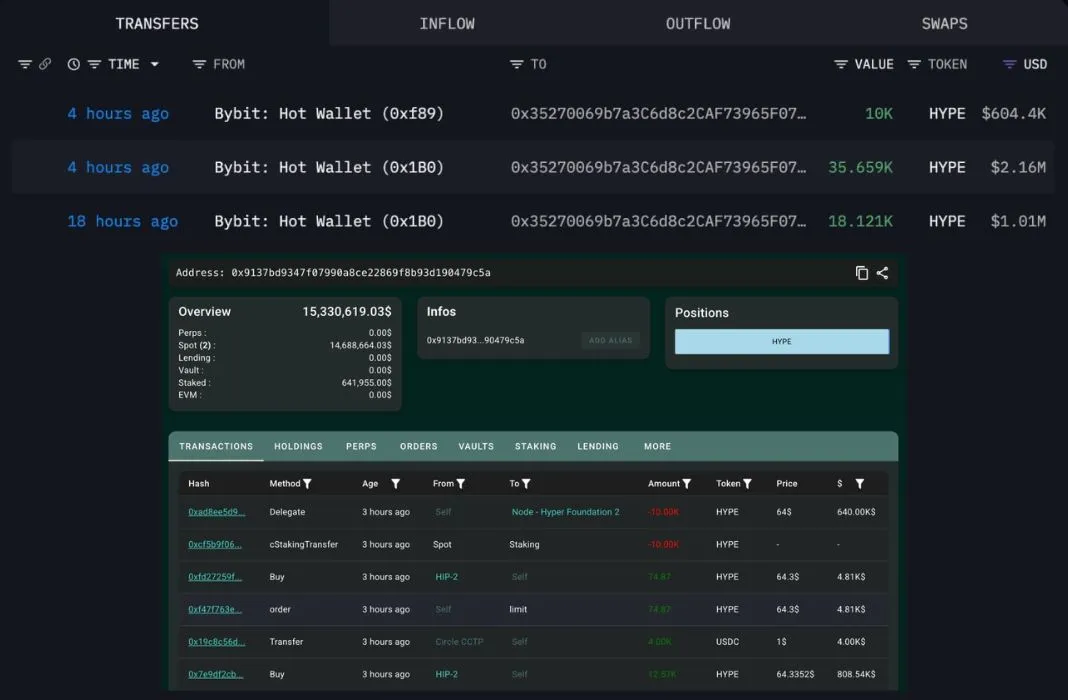1068x700 pixels.
Task: Click the Hash column header
Action: coord(198,483)
